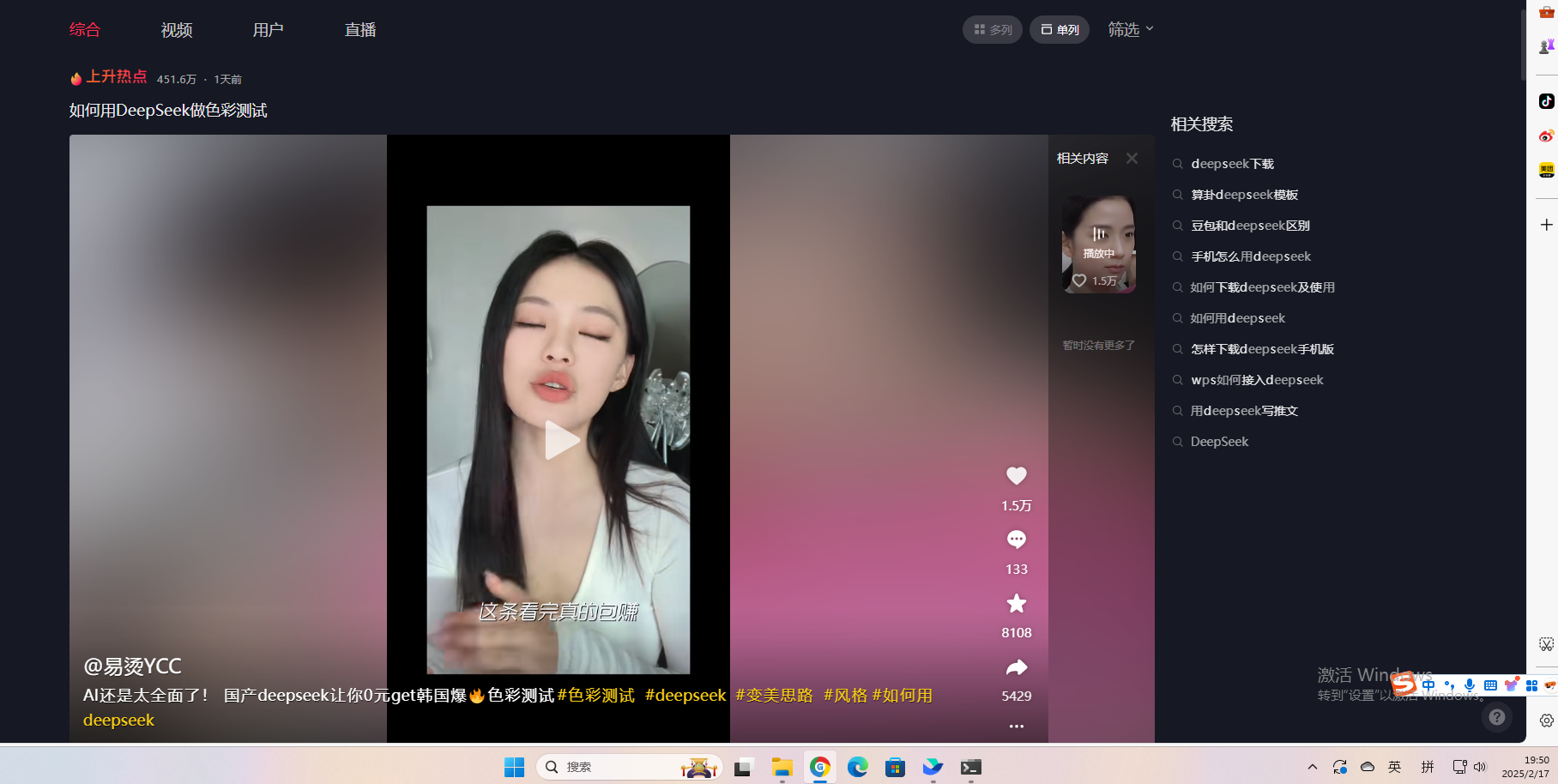Play the video with the center play button

(x=561, y=440)
